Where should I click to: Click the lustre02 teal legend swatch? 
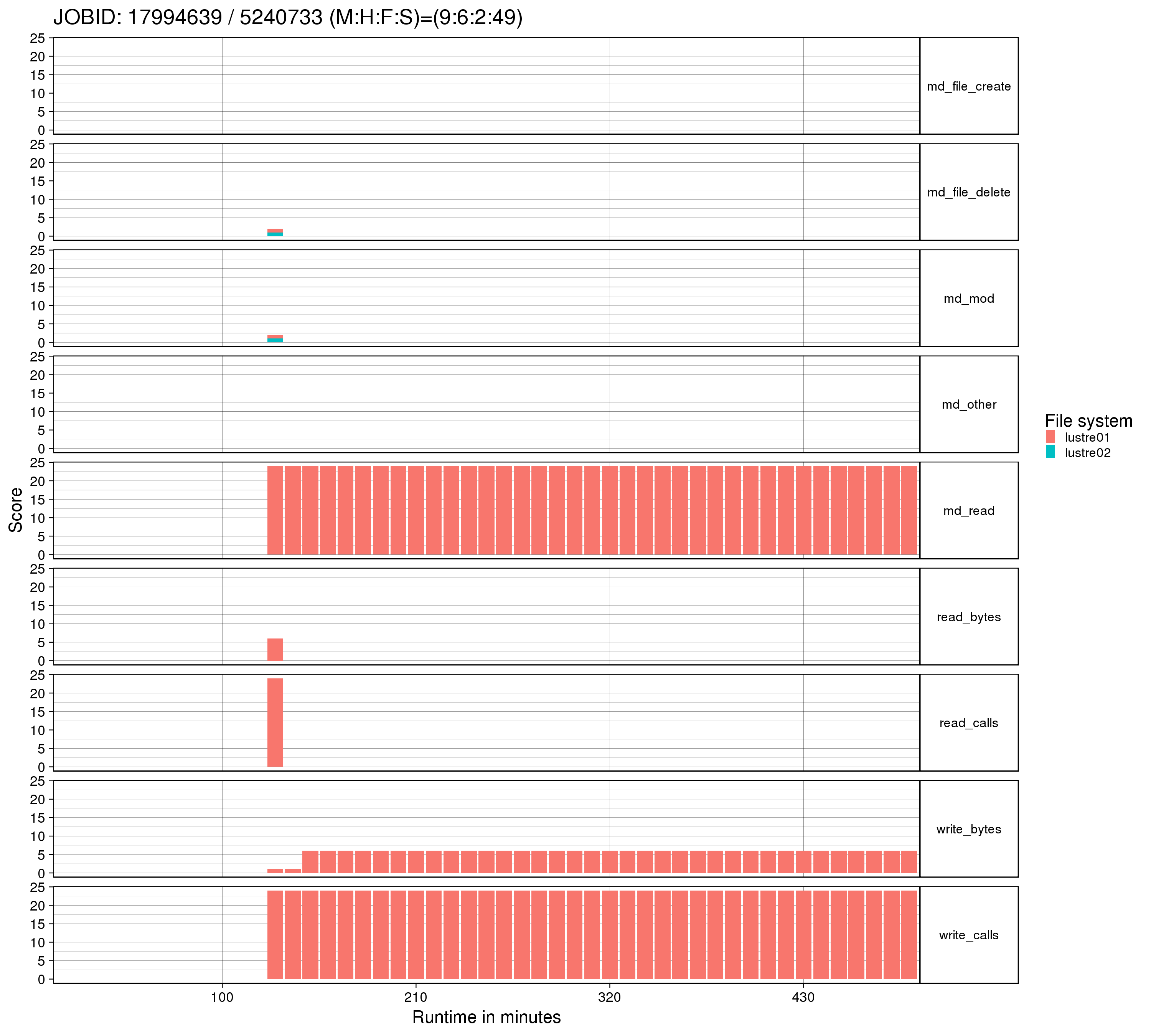(x=1050, y=452)
